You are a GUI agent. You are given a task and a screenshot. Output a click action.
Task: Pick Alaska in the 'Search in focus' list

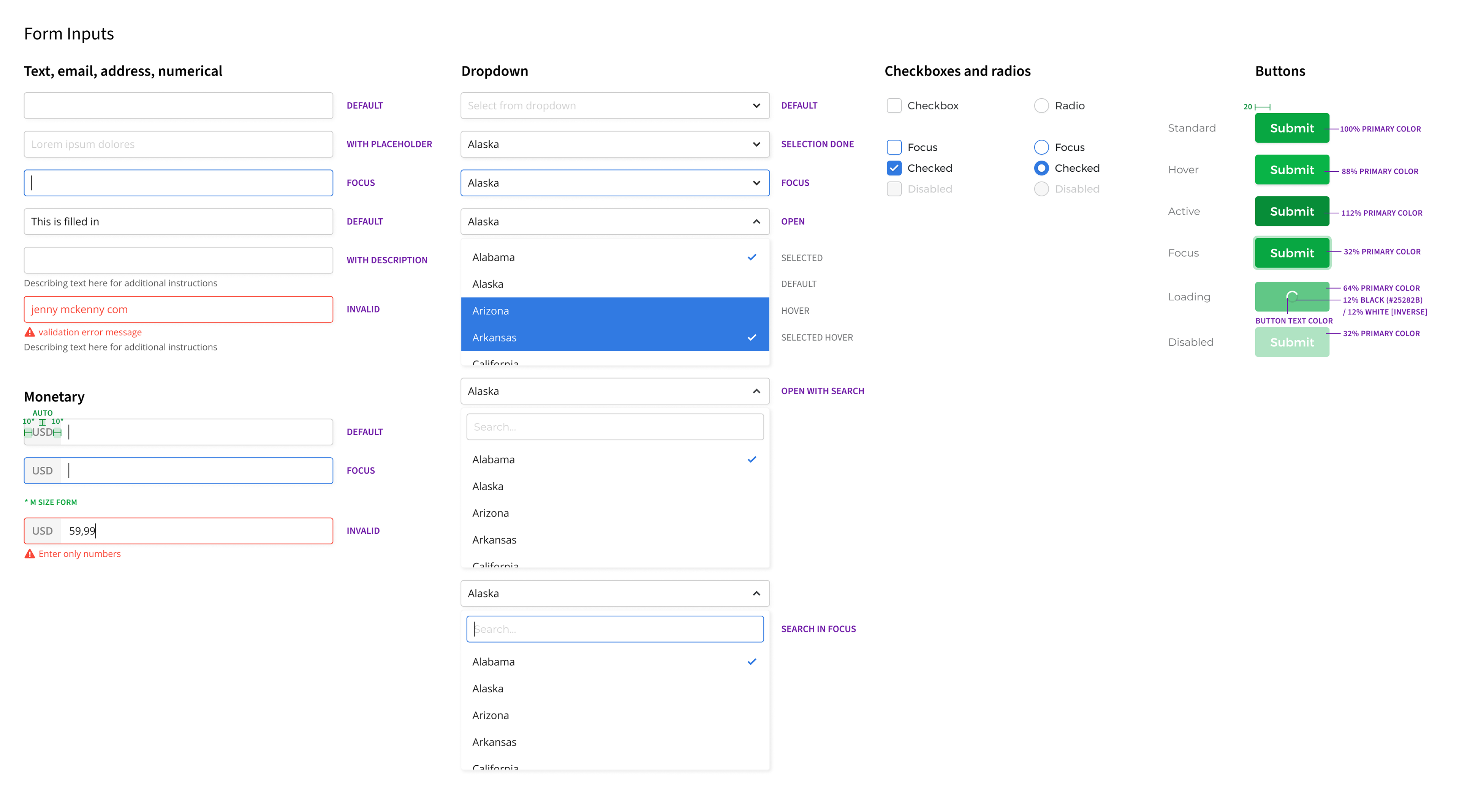pos(615,689)
